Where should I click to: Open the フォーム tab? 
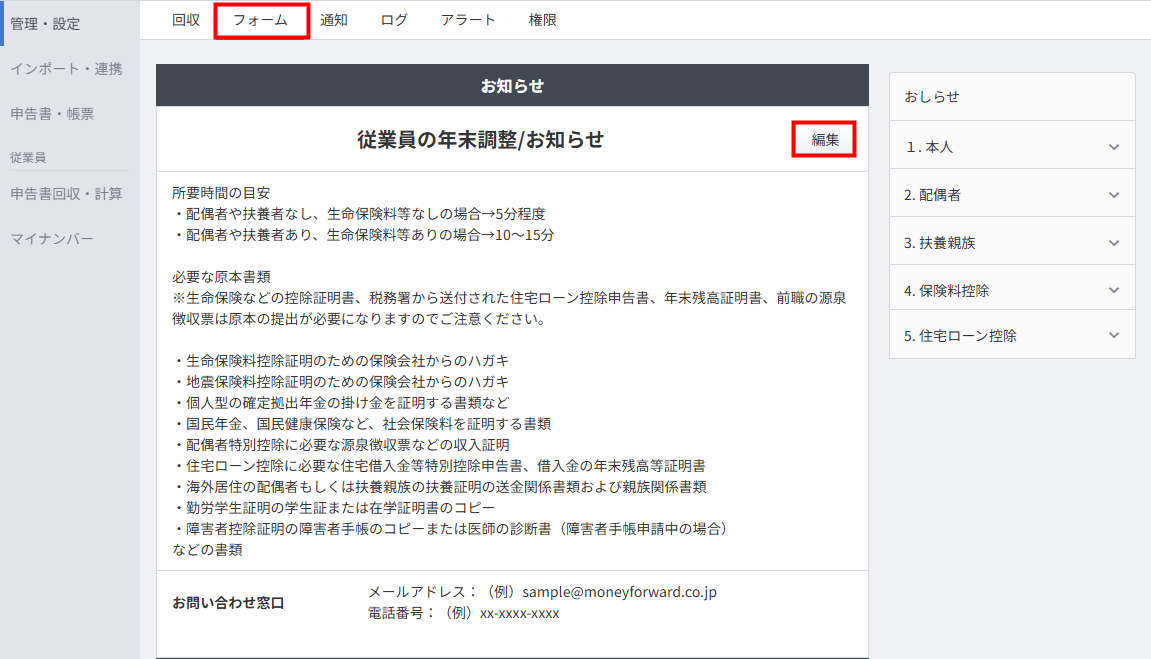coord(261,21)
